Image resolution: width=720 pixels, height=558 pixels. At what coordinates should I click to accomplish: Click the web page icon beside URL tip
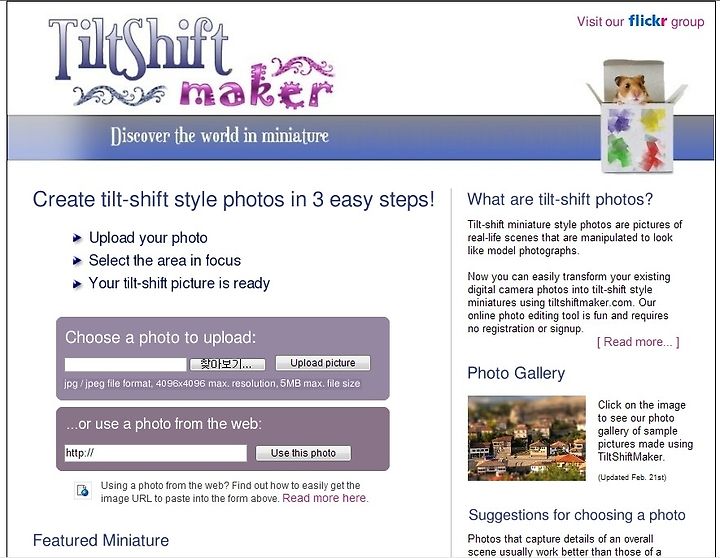[83, 490]
